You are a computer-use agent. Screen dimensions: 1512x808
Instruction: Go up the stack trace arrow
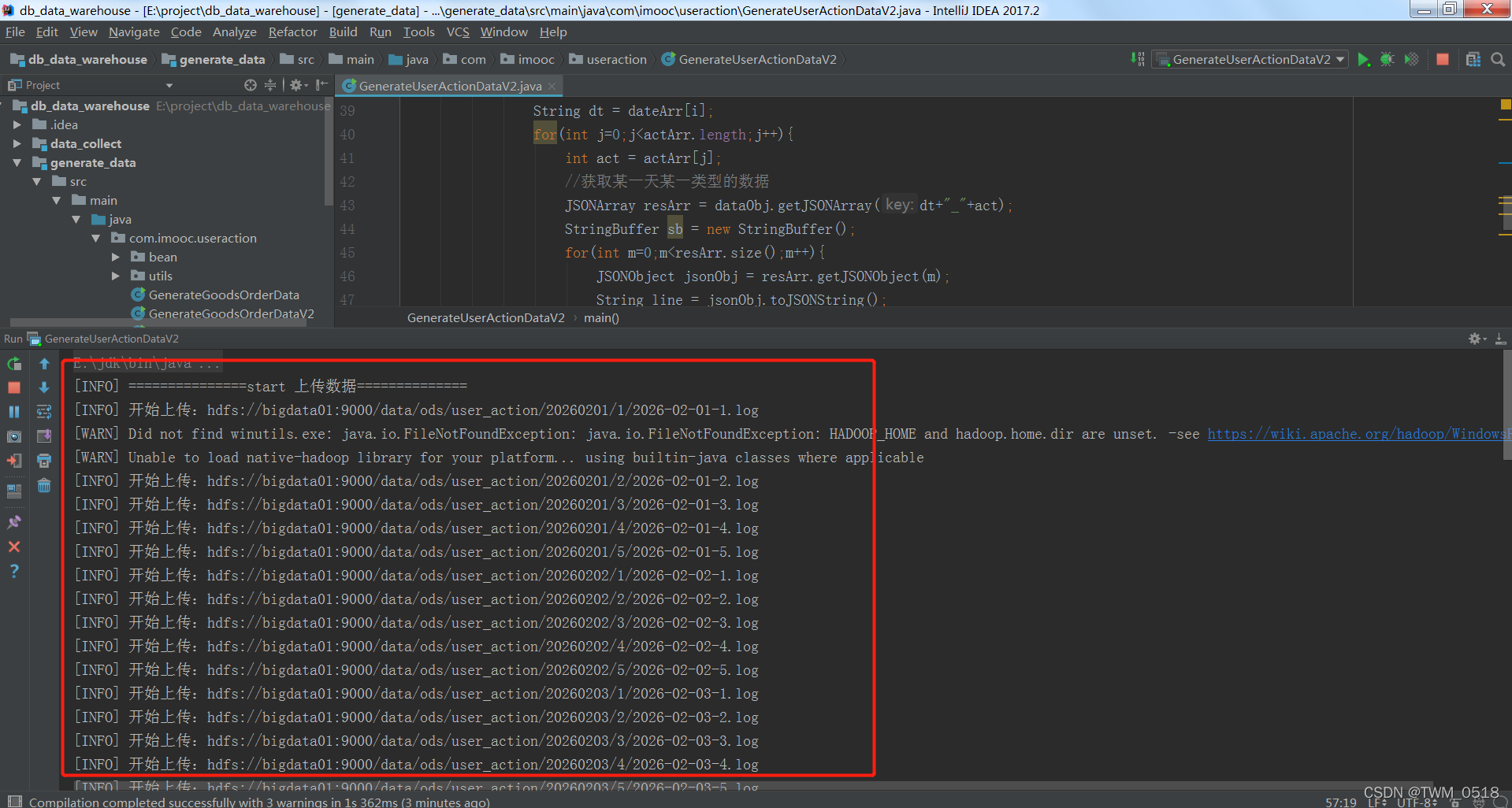point(44,364)
